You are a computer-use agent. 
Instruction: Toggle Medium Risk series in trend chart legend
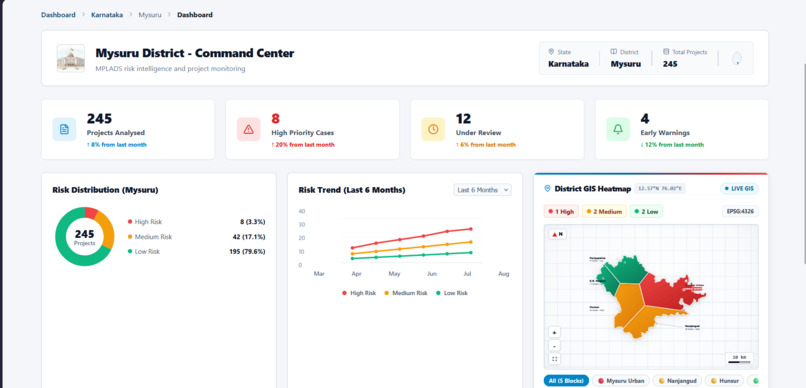coord(406,293)
